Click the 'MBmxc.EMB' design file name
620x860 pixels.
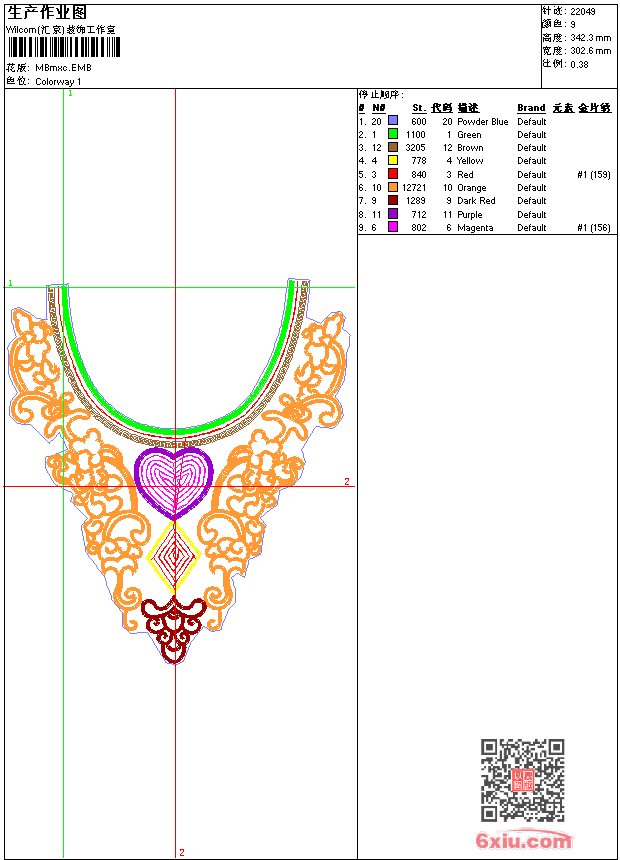tap(63, 68)
